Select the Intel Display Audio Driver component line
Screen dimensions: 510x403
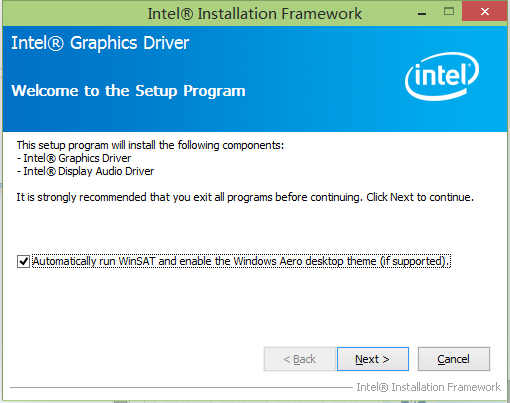(x=85, y=171)
